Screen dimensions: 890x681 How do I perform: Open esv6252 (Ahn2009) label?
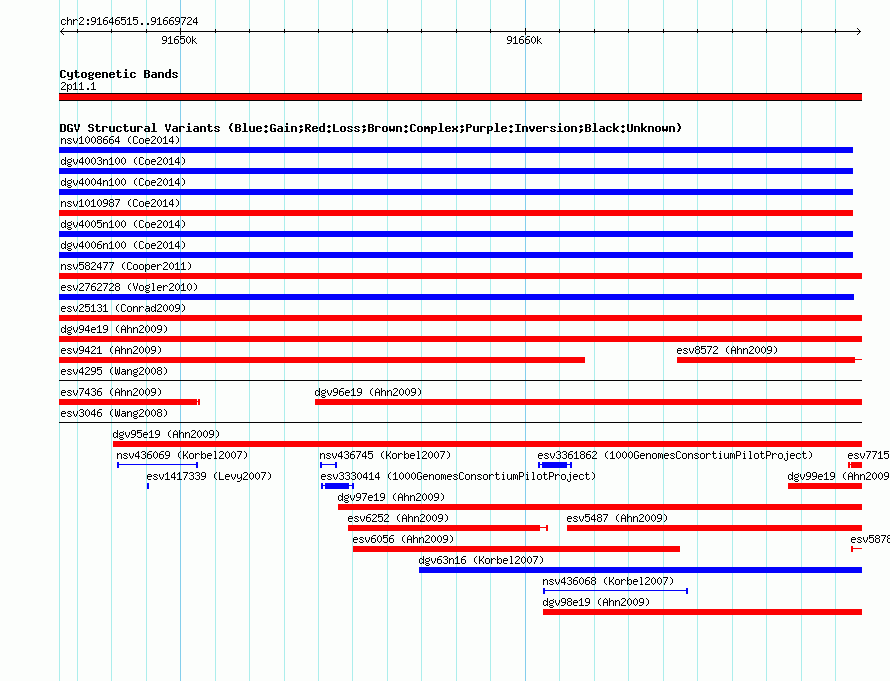398,518
